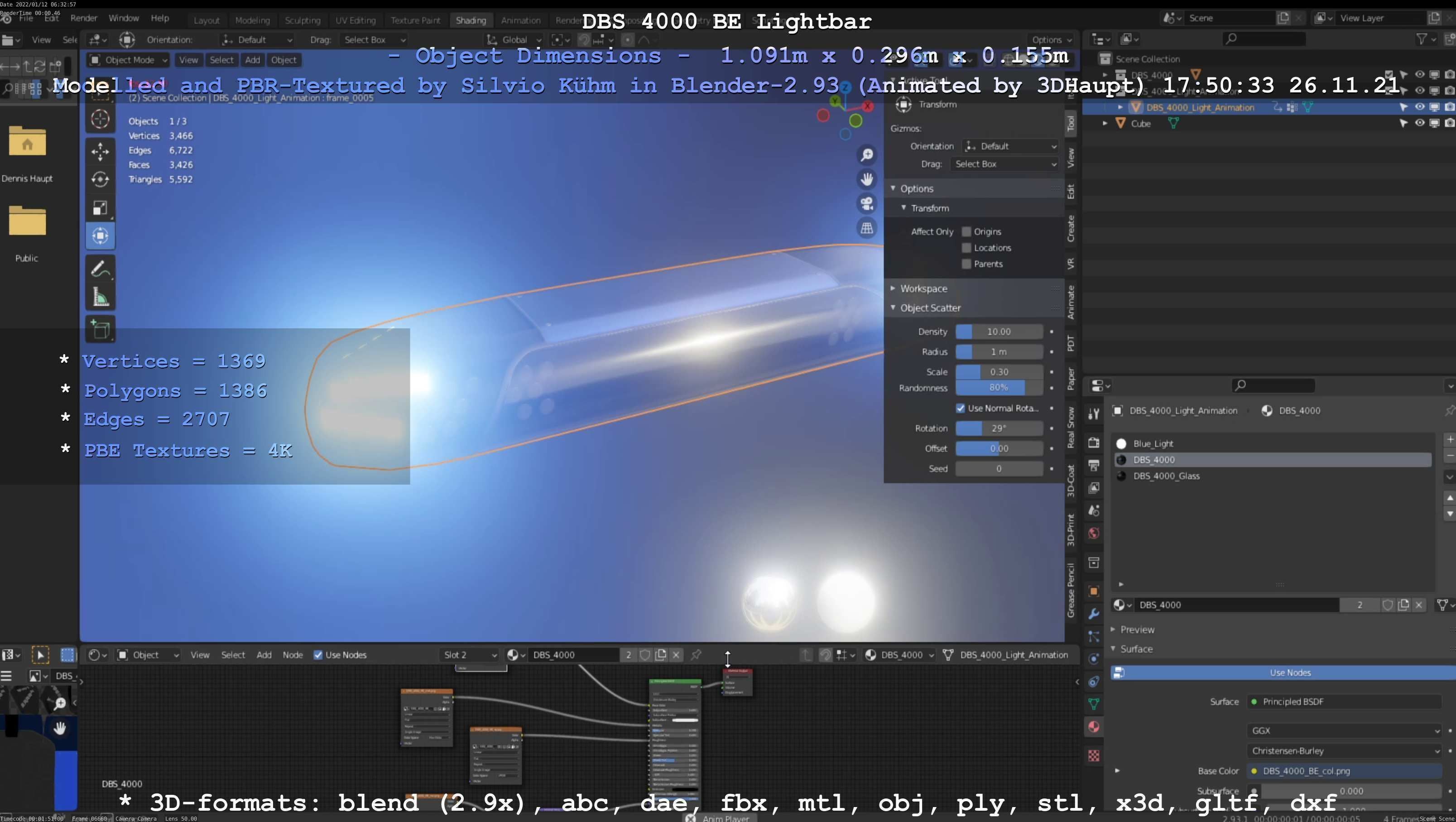Open the Object Data properties tab icon
The height and width of the screenshot is (822, 1456).
pyautogui.click(x=1094, y=704)
